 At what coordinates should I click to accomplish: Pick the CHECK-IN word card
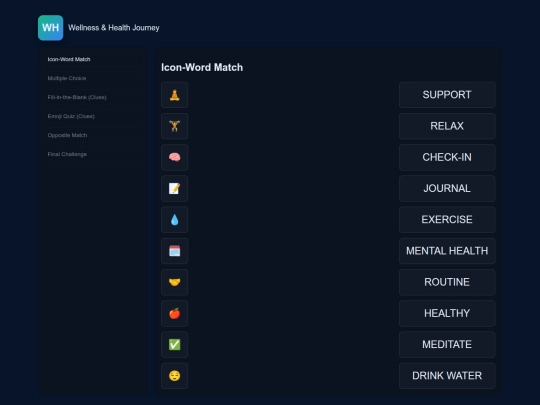(447, 157)
